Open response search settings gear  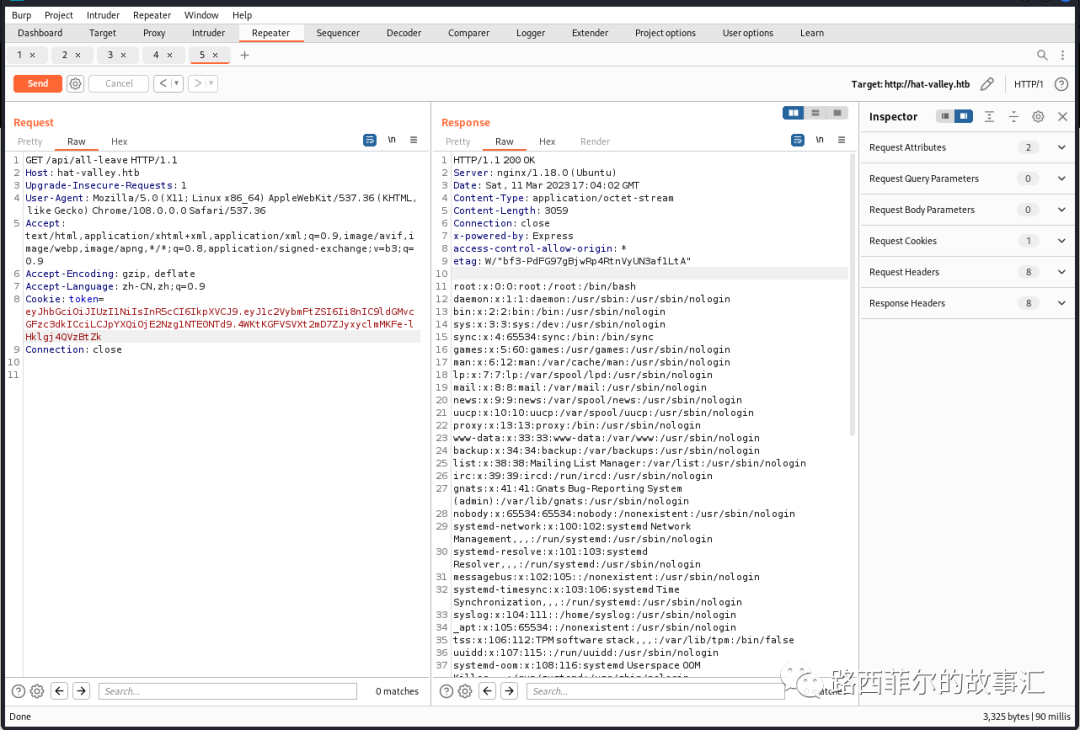(x=465, y=691)
